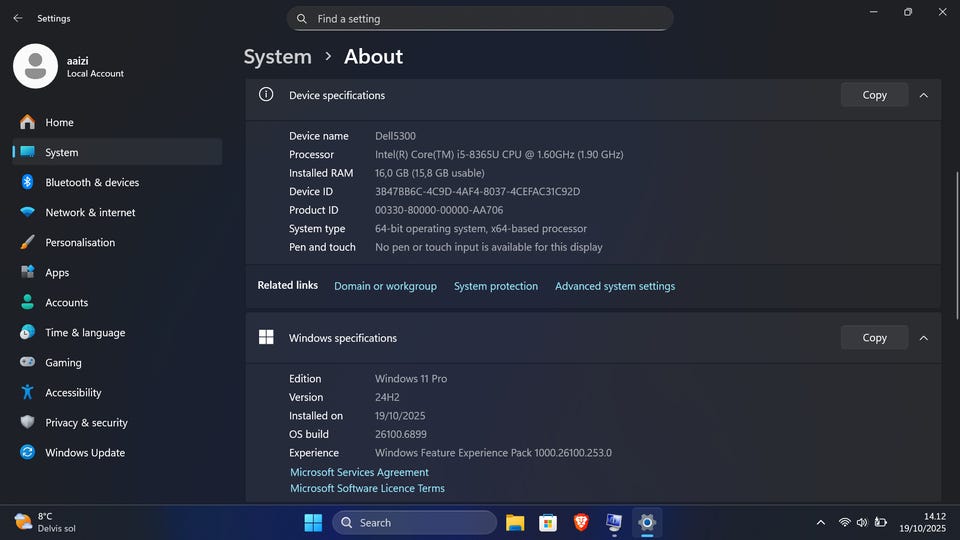Open Bluetooth & devices settings
Image resolution: width=960 pixels, height=540 pixels.
[92, 182]
